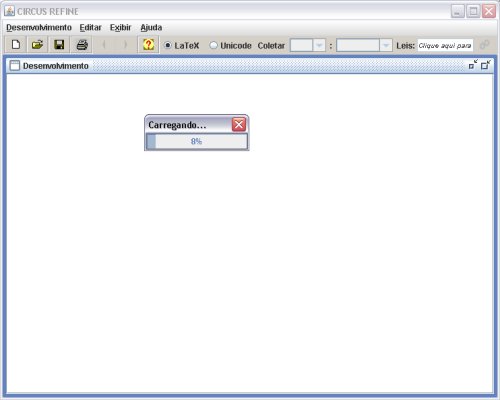Open a file with the folder icon

[37, 45]
